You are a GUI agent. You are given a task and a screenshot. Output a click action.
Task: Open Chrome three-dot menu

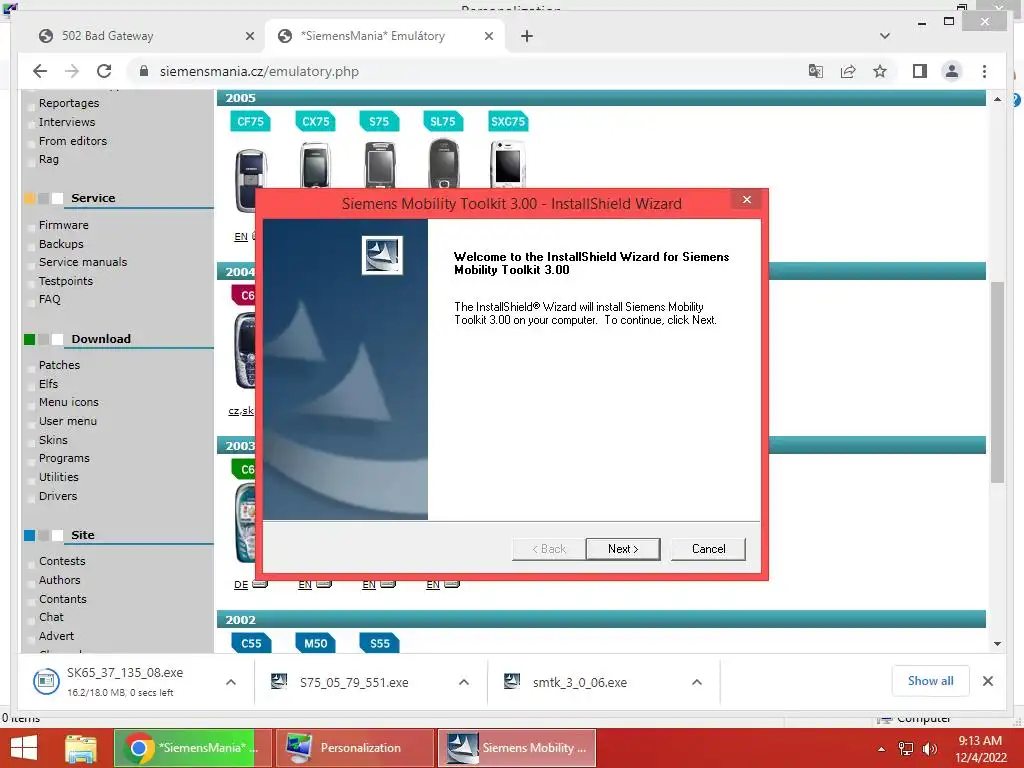(984, 71)
